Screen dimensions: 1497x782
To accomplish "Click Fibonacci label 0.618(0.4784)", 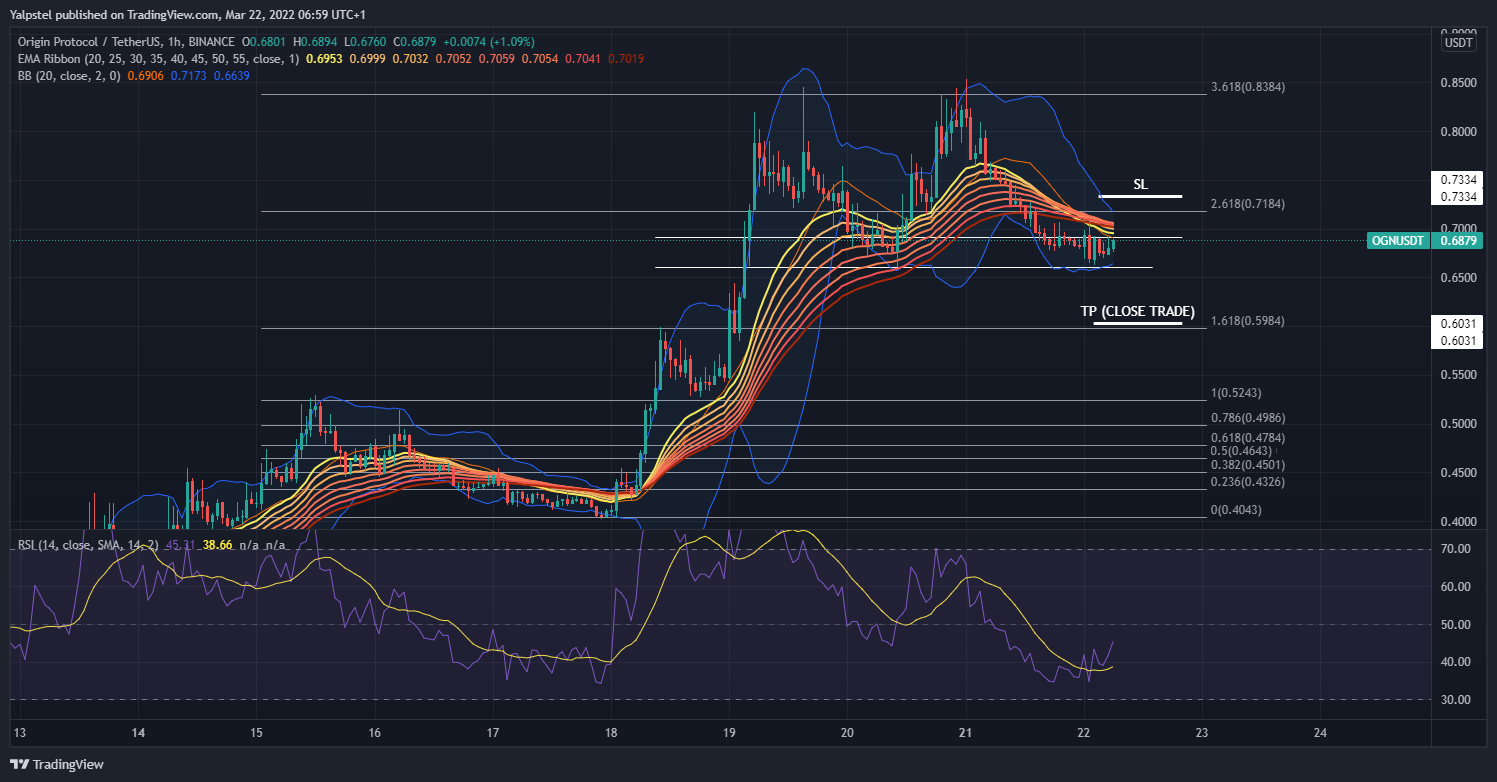I will coord(1247,438).
